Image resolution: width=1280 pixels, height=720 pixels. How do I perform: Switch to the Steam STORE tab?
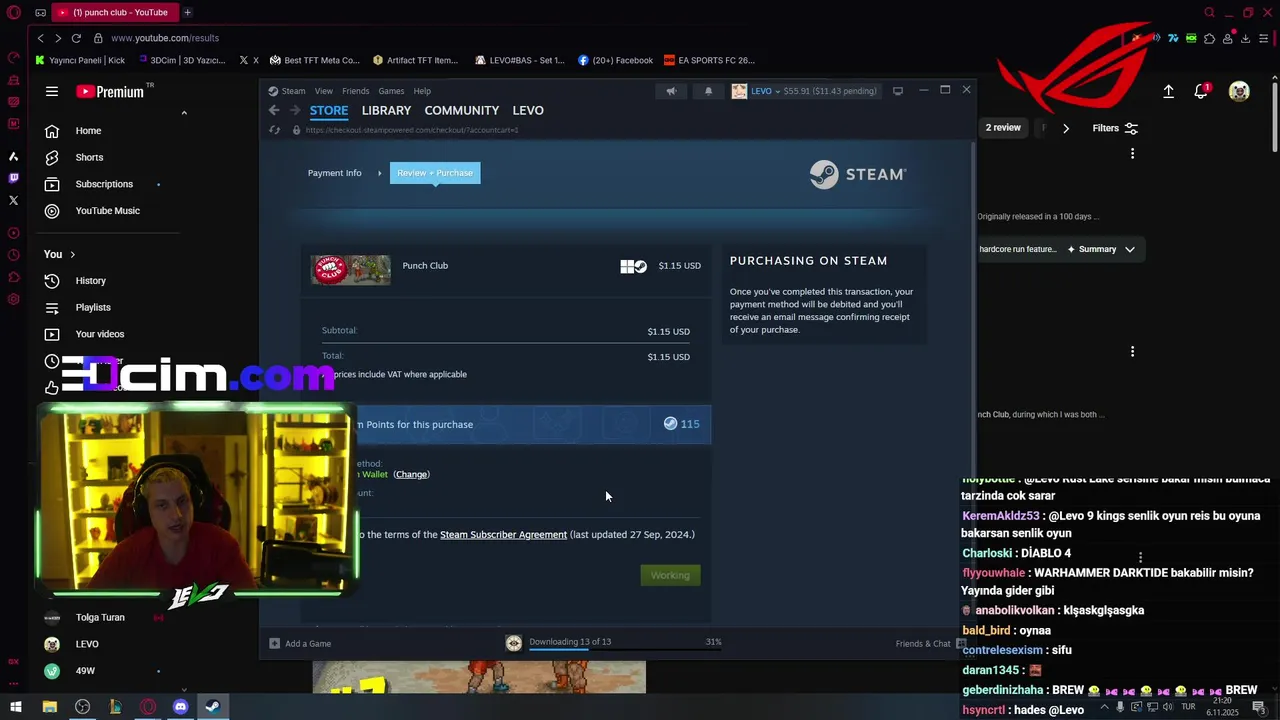pyautogui.click(x=329, y=111)
